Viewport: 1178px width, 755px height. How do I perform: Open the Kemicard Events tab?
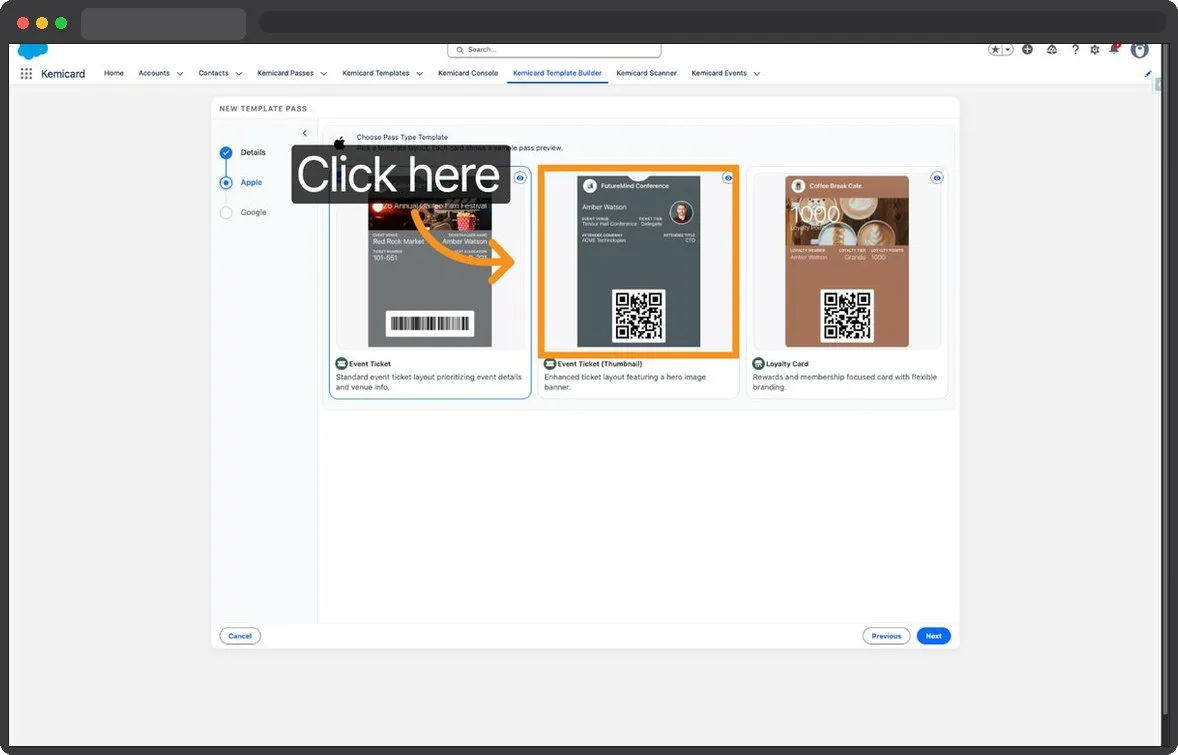coord(719,73)
